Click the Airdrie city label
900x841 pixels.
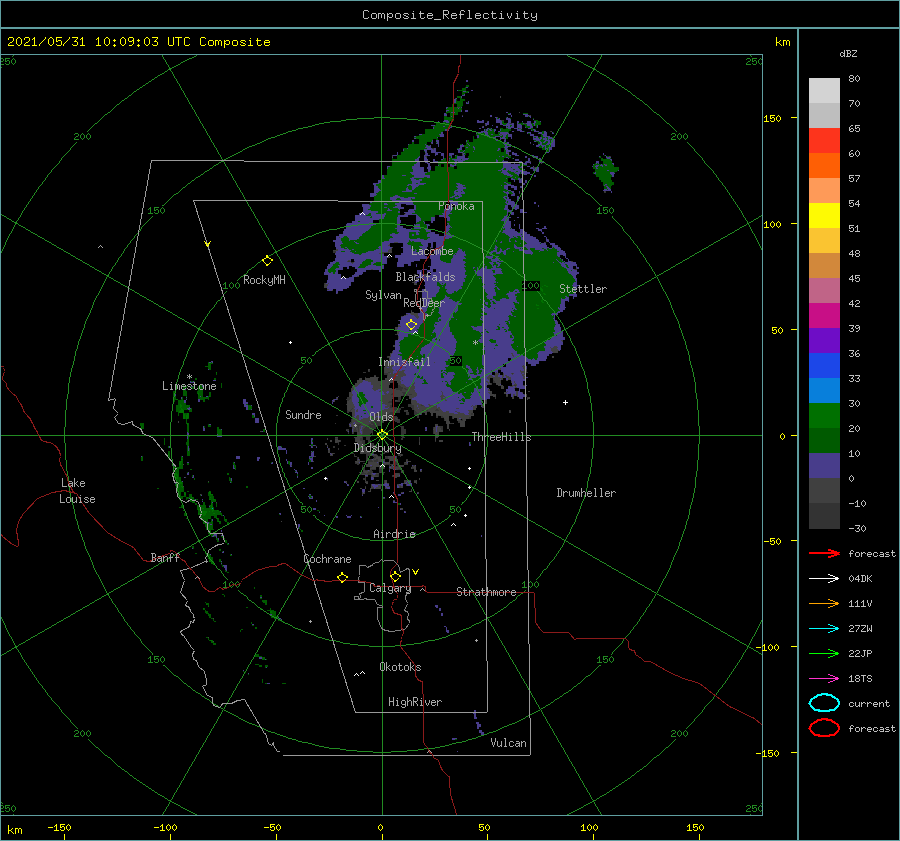click(394, 534)
